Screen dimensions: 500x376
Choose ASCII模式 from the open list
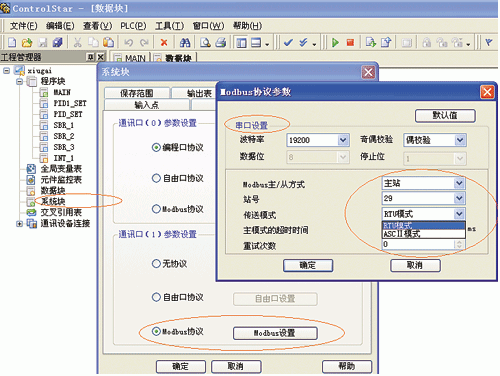coord(423,234)
